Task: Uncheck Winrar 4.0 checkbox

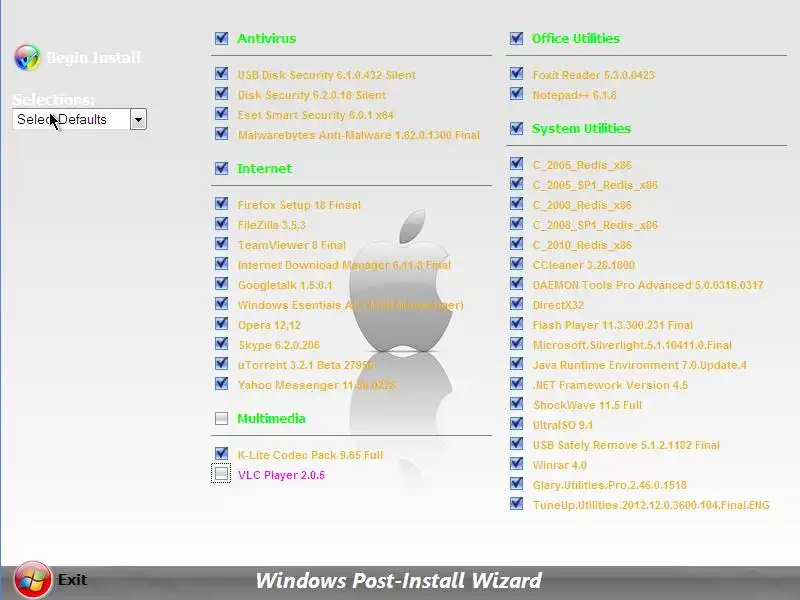Action: click(x=516, y=464)
